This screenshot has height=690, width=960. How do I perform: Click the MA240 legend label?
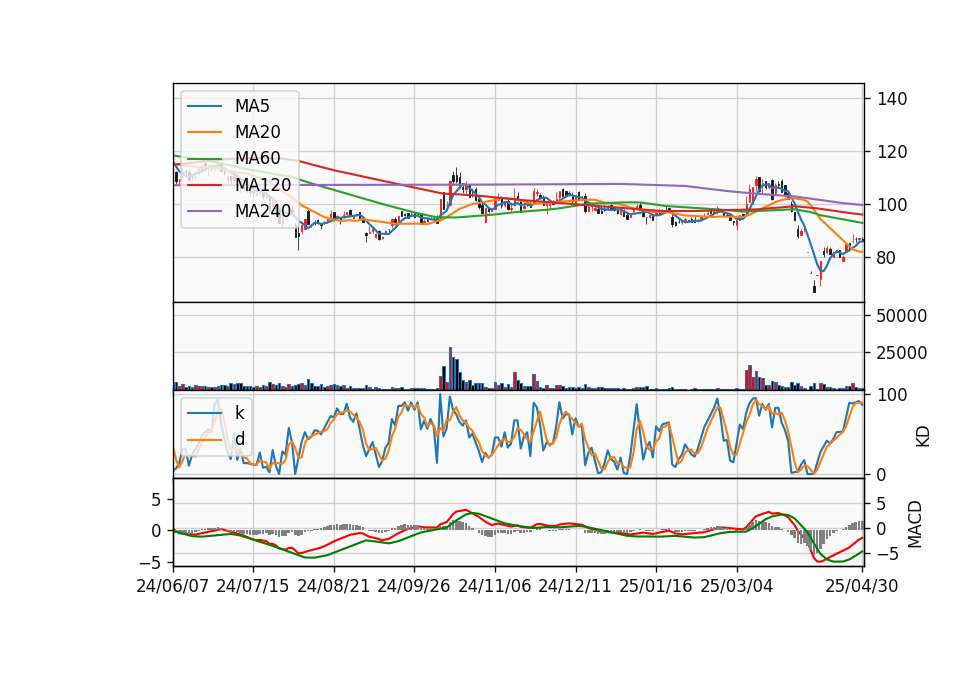[263, 211]
